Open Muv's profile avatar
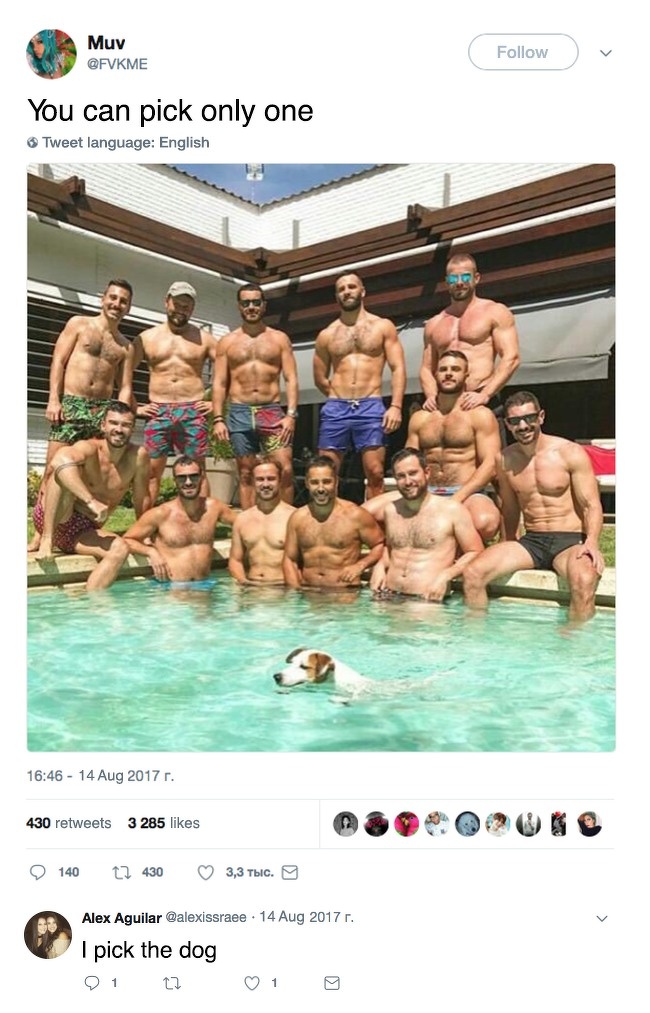 click(51, 54)
